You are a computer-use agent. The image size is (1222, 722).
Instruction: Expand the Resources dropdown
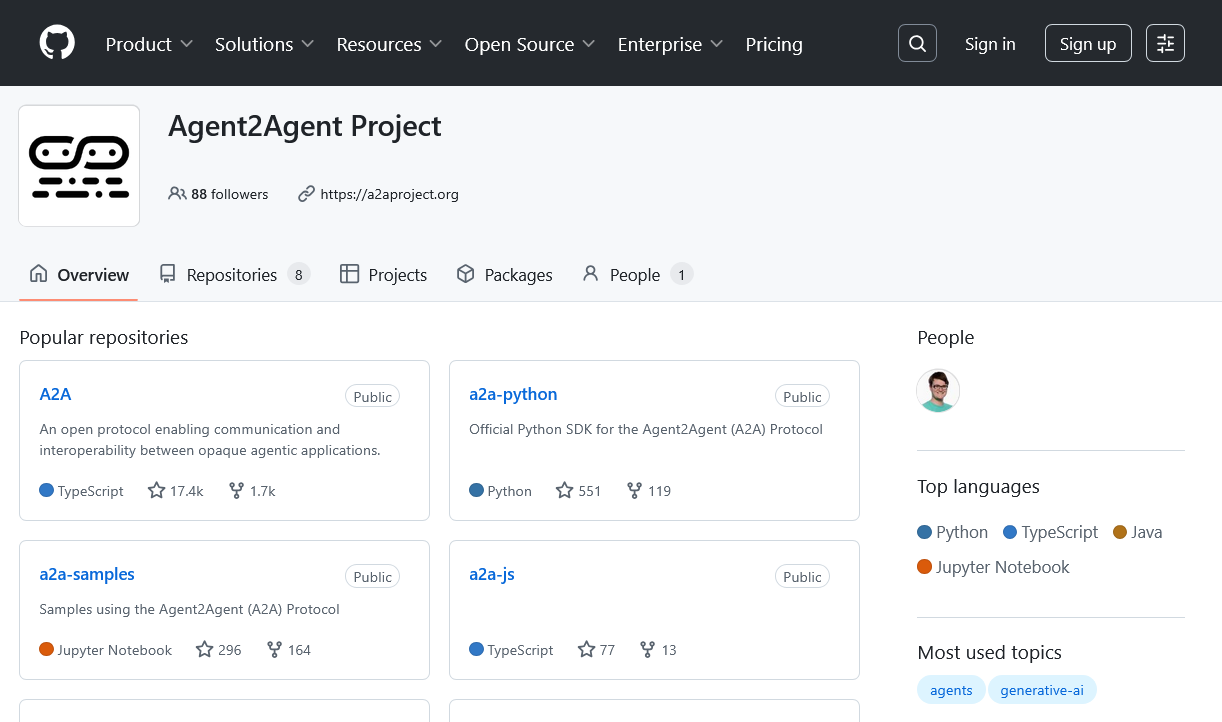pyautogui.click(x=389, y=44)
